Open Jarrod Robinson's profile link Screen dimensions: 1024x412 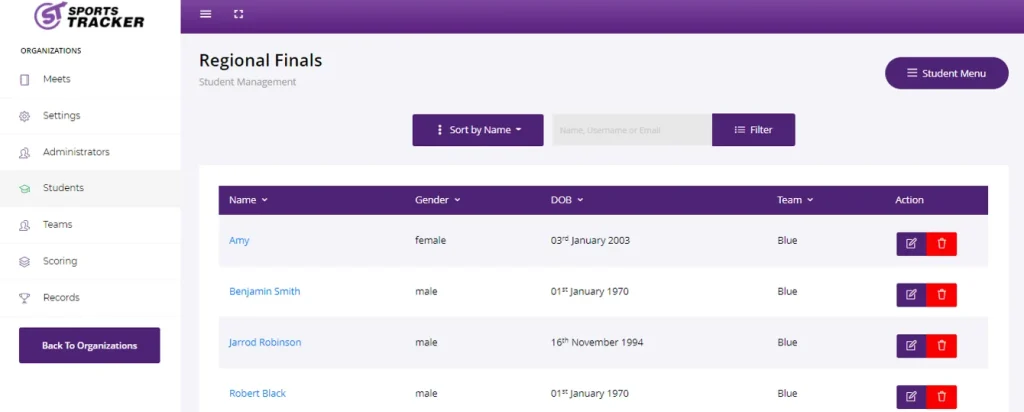tap(265, 342)
